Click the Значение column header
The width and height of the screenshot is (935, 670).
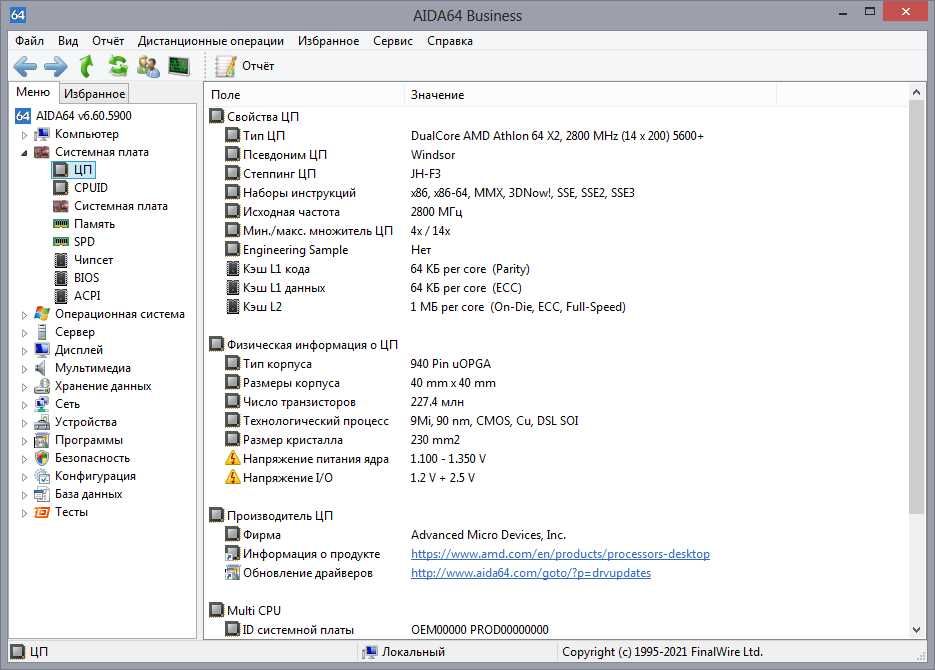(x=591, y=95)
